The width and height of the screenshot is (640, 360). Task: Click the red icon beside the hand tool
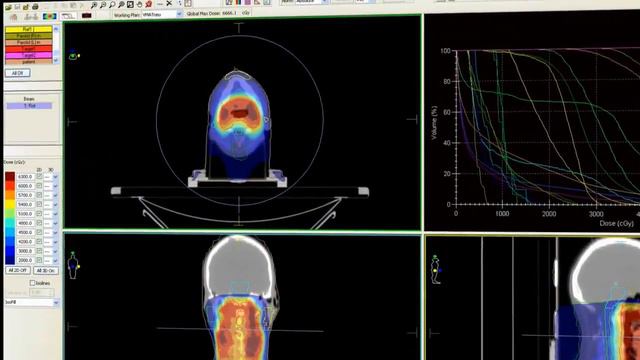pos(149,4)
